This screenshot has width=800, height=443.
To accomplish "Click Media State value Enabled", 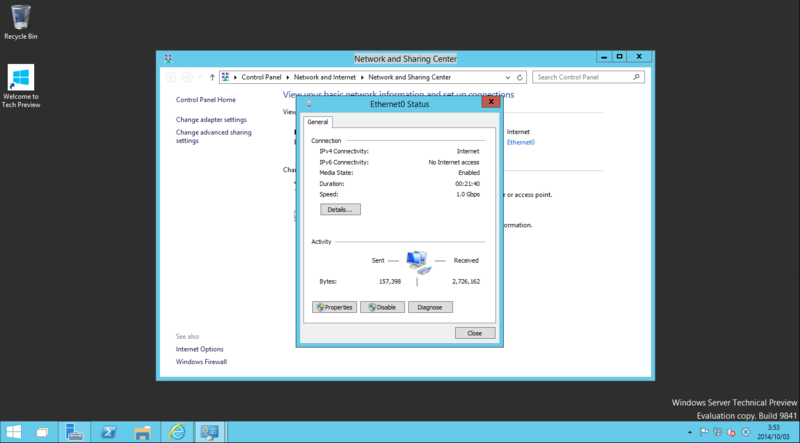I will (x=469, y=173).
